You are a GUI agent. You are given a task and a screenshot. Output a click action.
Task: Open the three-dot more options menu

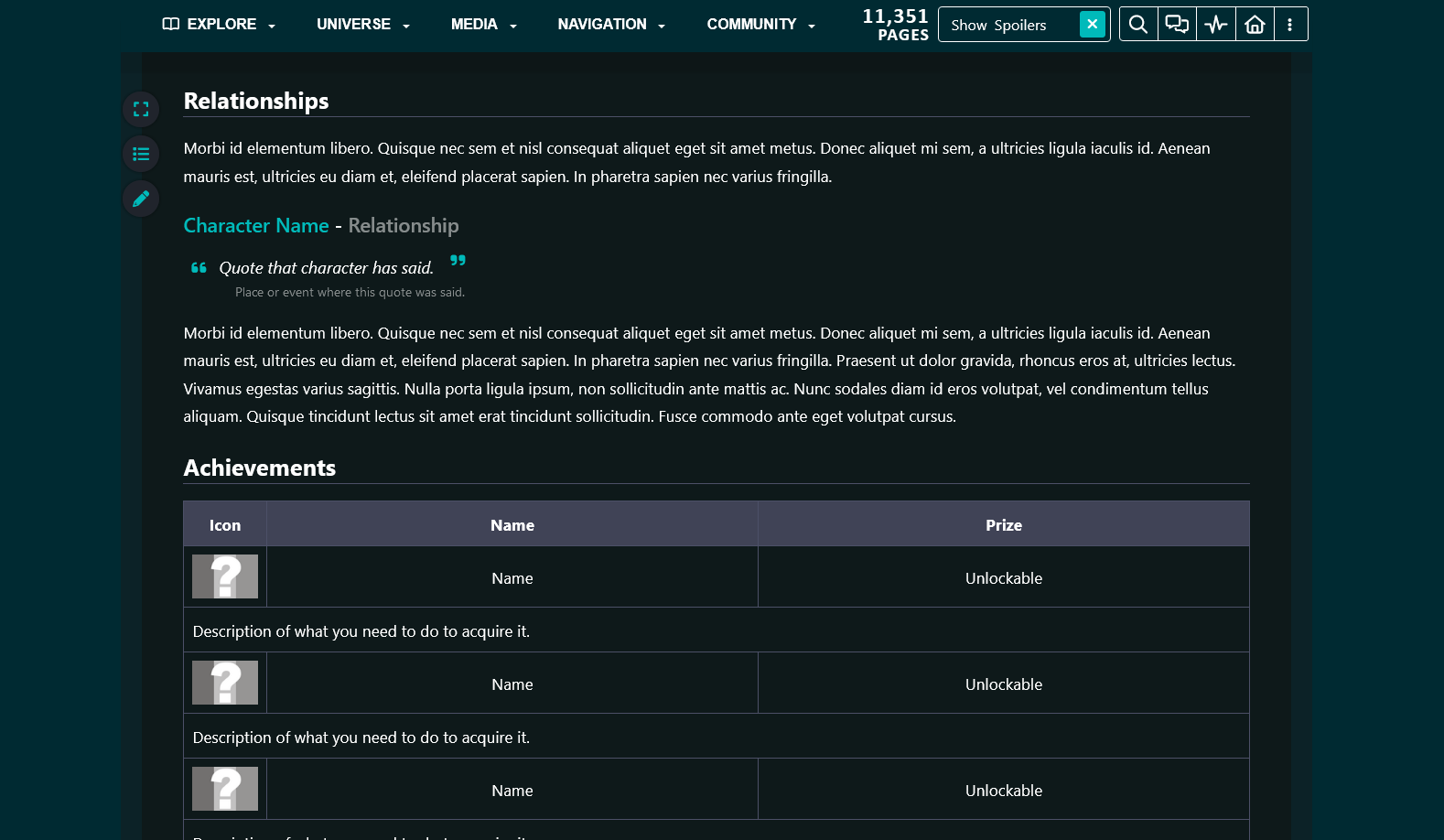pos(1289,25)
